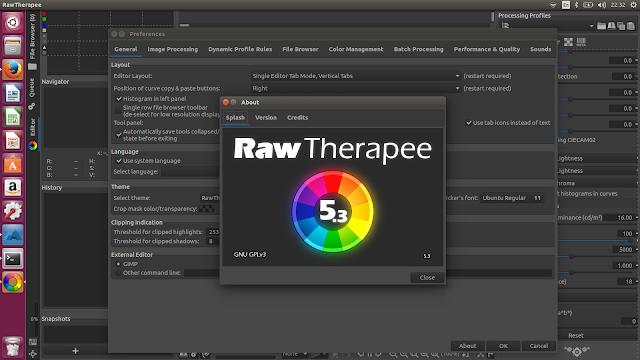640x360 pixels.
Task: Open Sounds preferences tab
Action: (541, 49)
